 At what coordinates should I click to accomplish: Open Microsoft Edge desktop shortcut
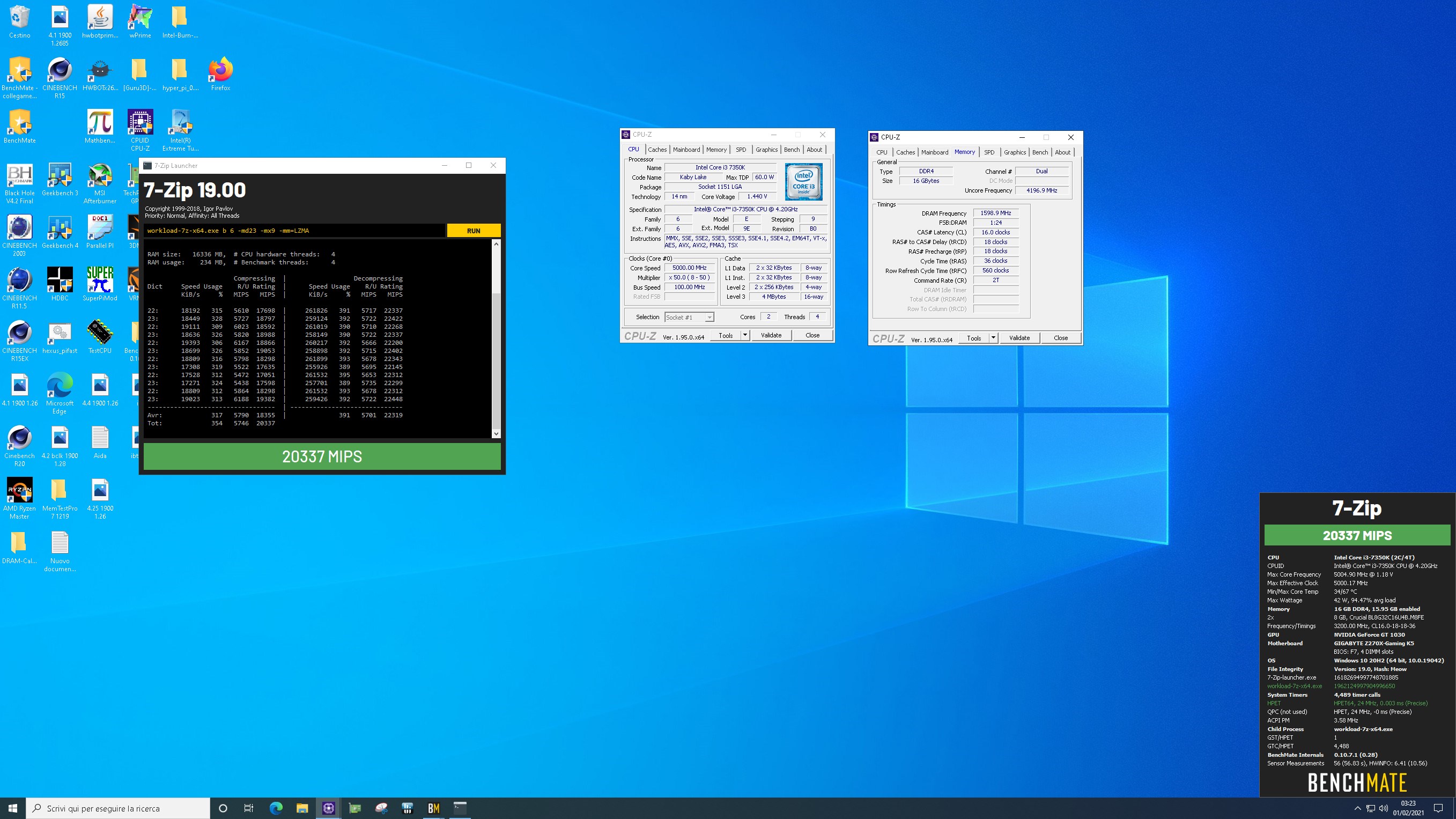click(60, 393)
